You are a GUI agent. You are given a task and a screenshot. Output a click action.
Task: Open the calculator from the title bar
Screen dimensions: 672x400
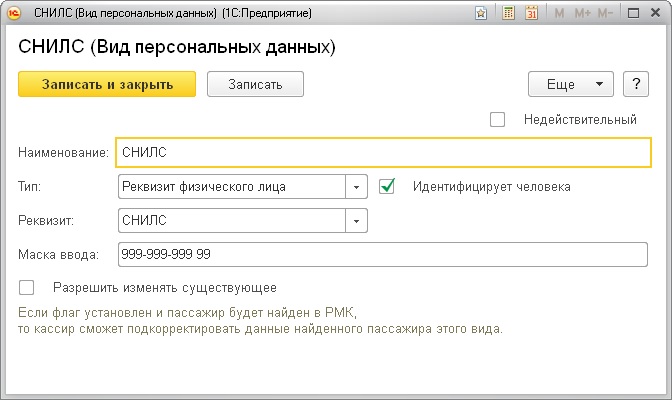(508, 14)
